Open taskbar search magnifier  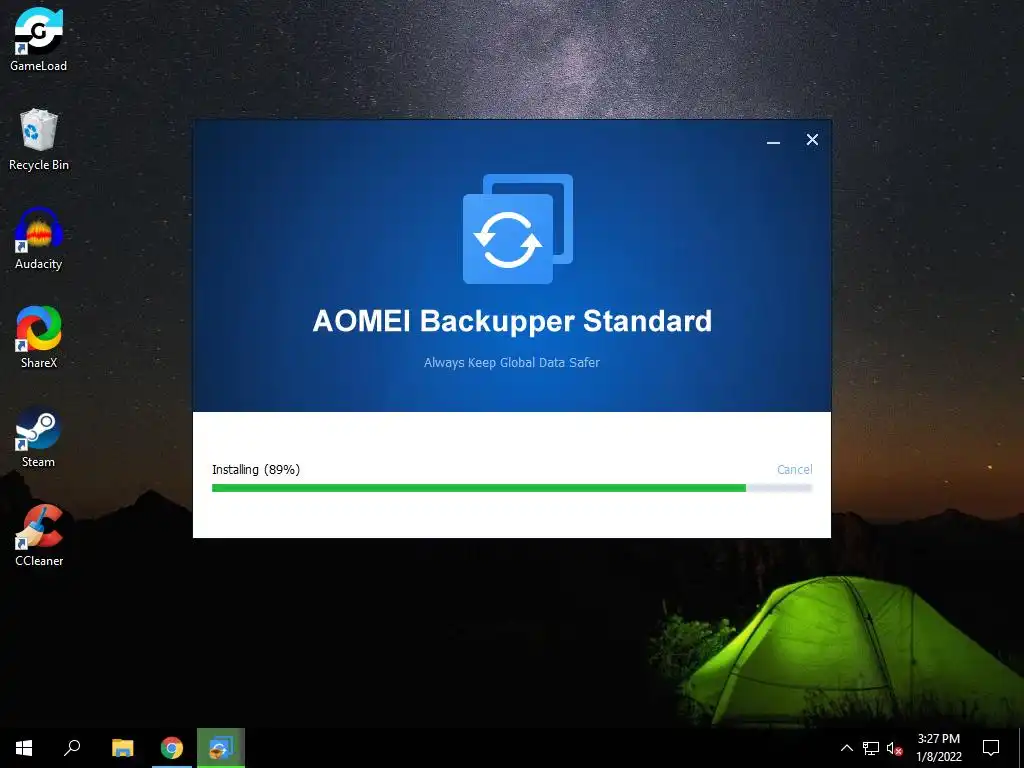(72, 748)
